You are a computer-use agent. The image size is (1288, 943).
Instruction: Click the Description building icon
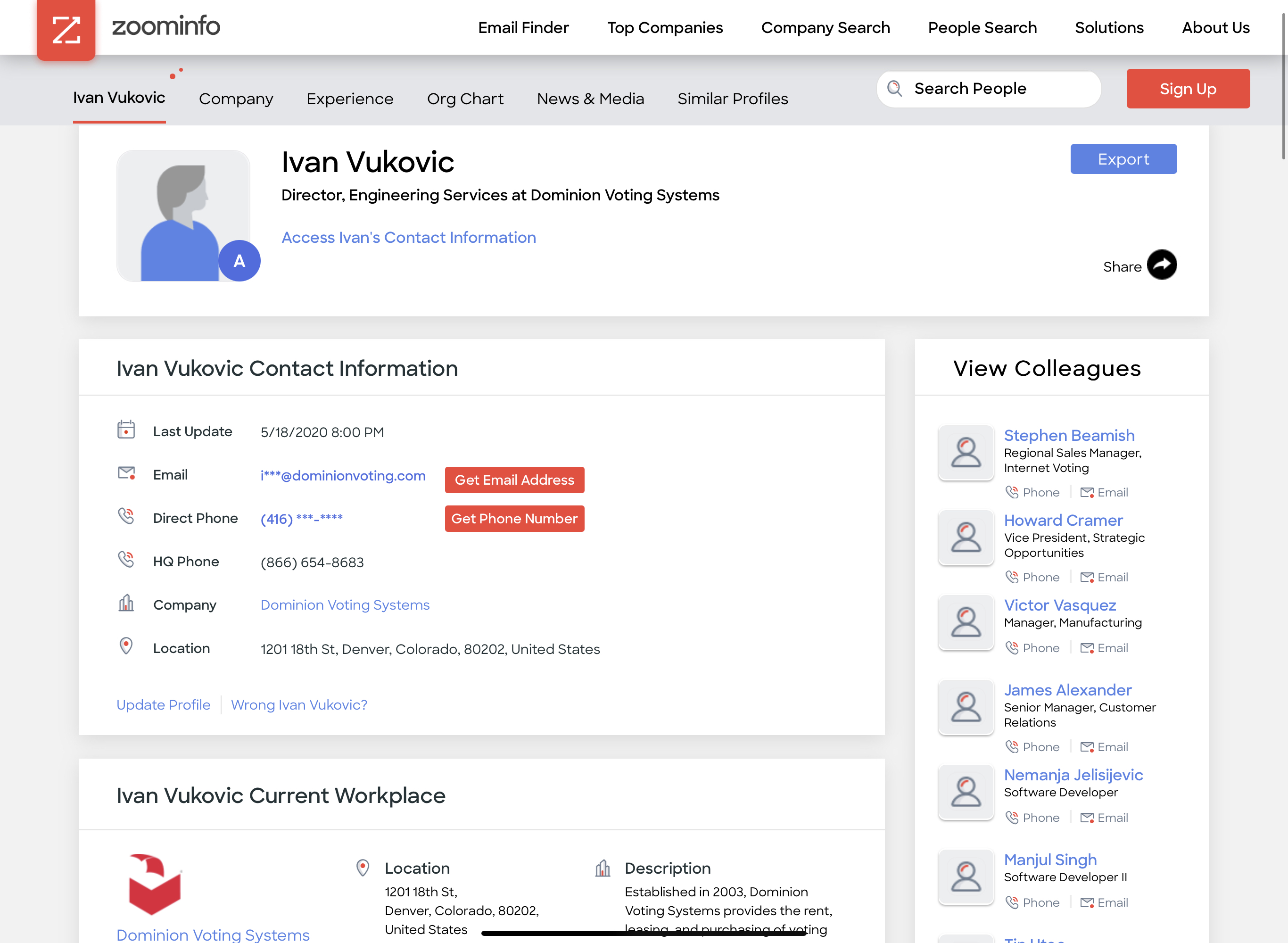tap(603, 868)
